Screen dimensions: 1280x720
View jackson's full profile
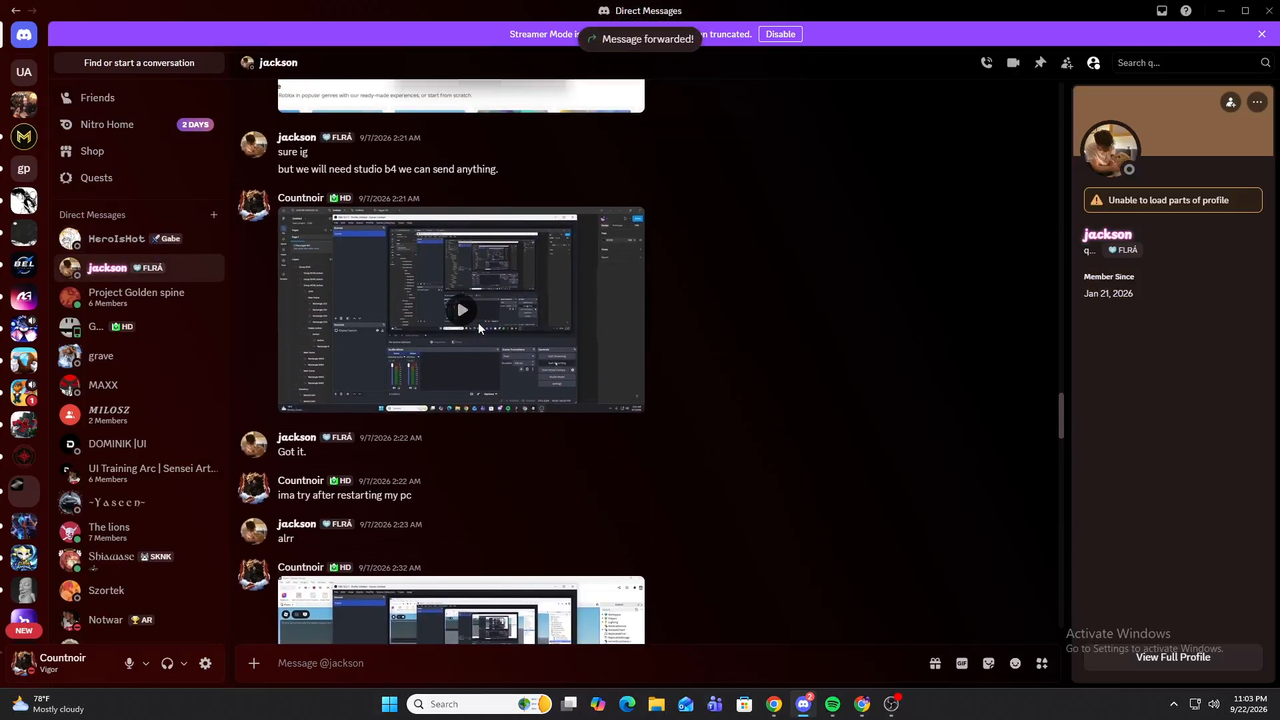pyautogui.click(x=1173, y=657)
